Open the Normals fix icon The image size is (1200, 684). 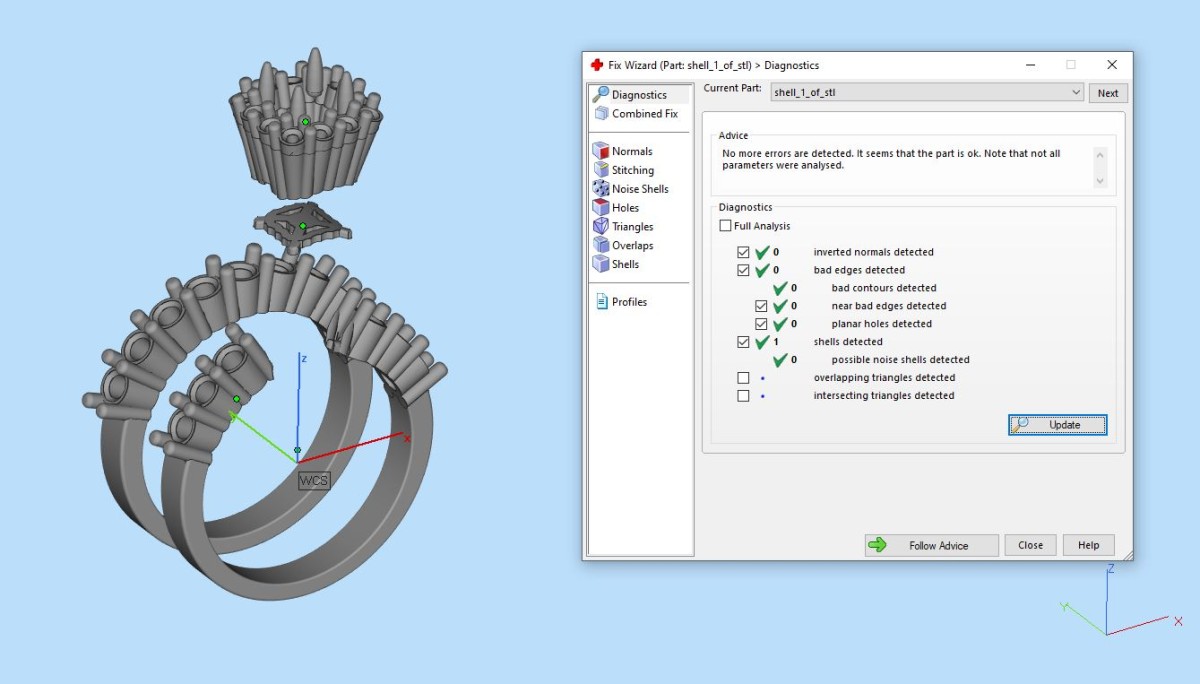pyautogui.click(x=601, y=151)
